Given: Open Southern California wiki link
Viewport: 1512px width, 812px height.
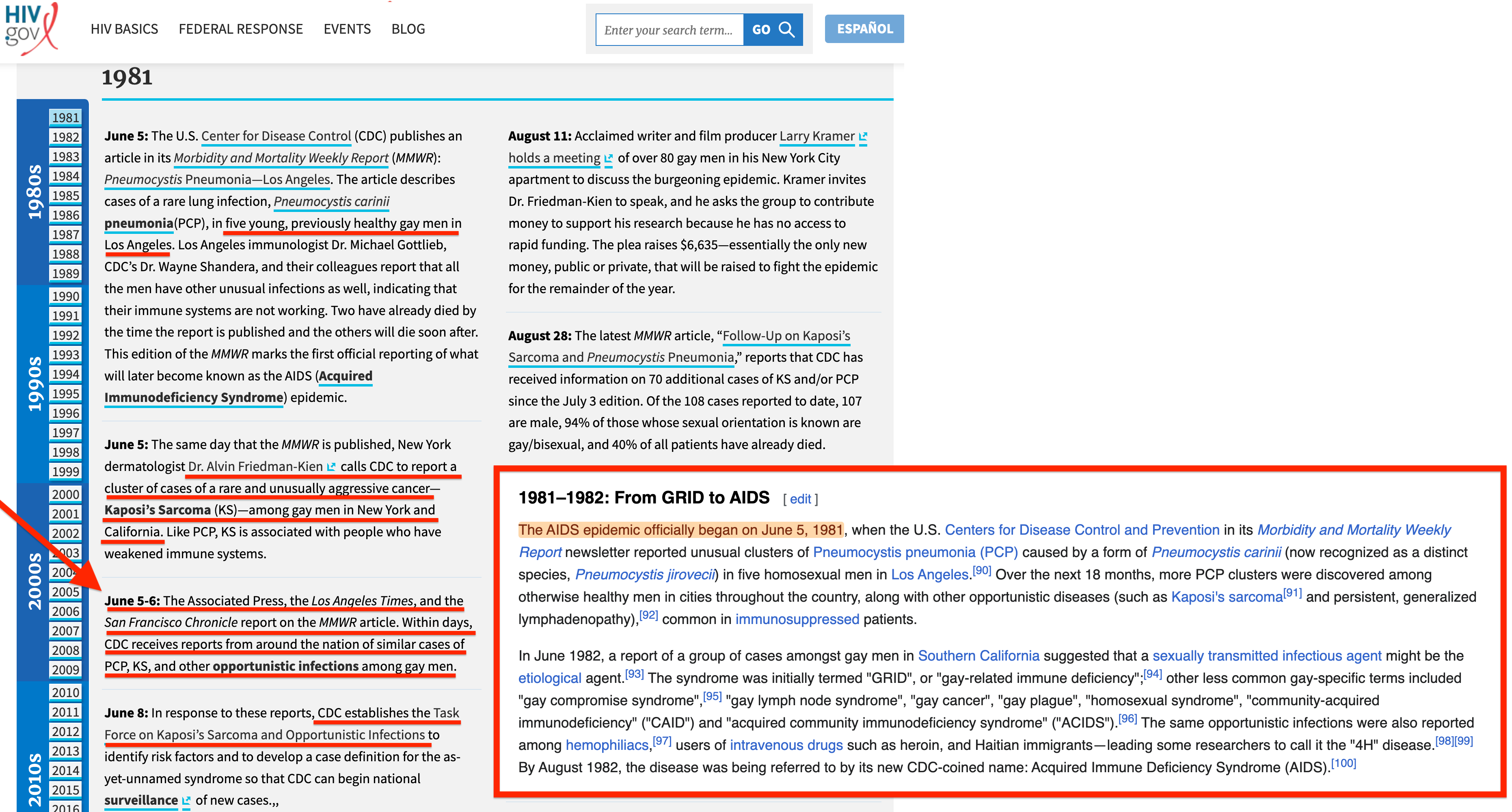Looking at the screenshot, I should 978,656.
